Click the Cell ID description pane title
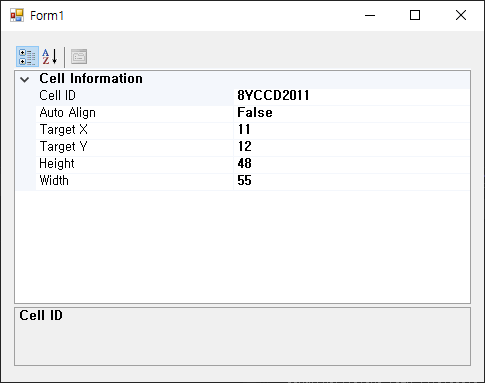 [41, 315]
